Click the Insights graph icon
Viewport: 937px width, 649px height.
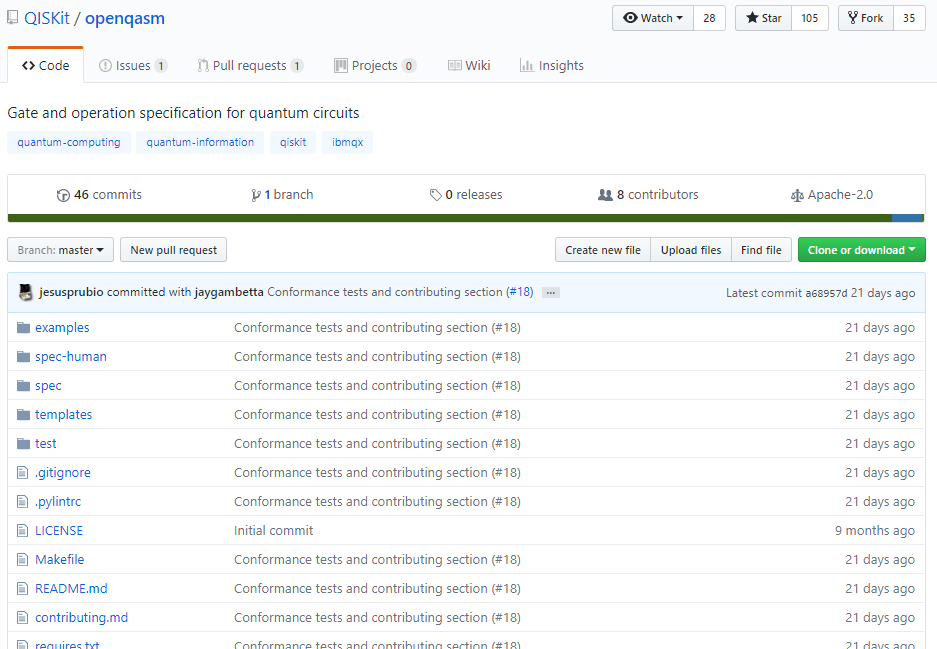526,66
